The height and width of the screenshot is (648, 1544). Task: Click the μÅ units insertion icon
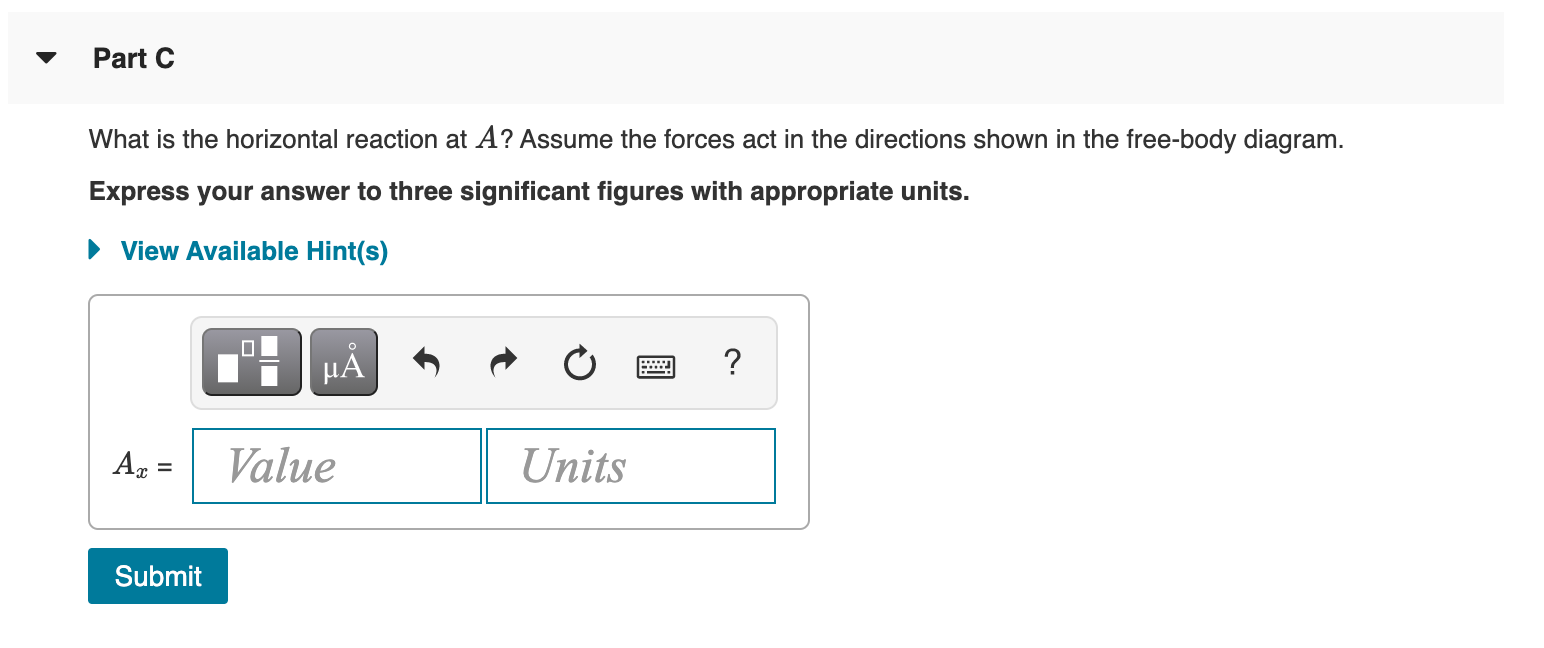pyautogui.click(x=343, y=362)
